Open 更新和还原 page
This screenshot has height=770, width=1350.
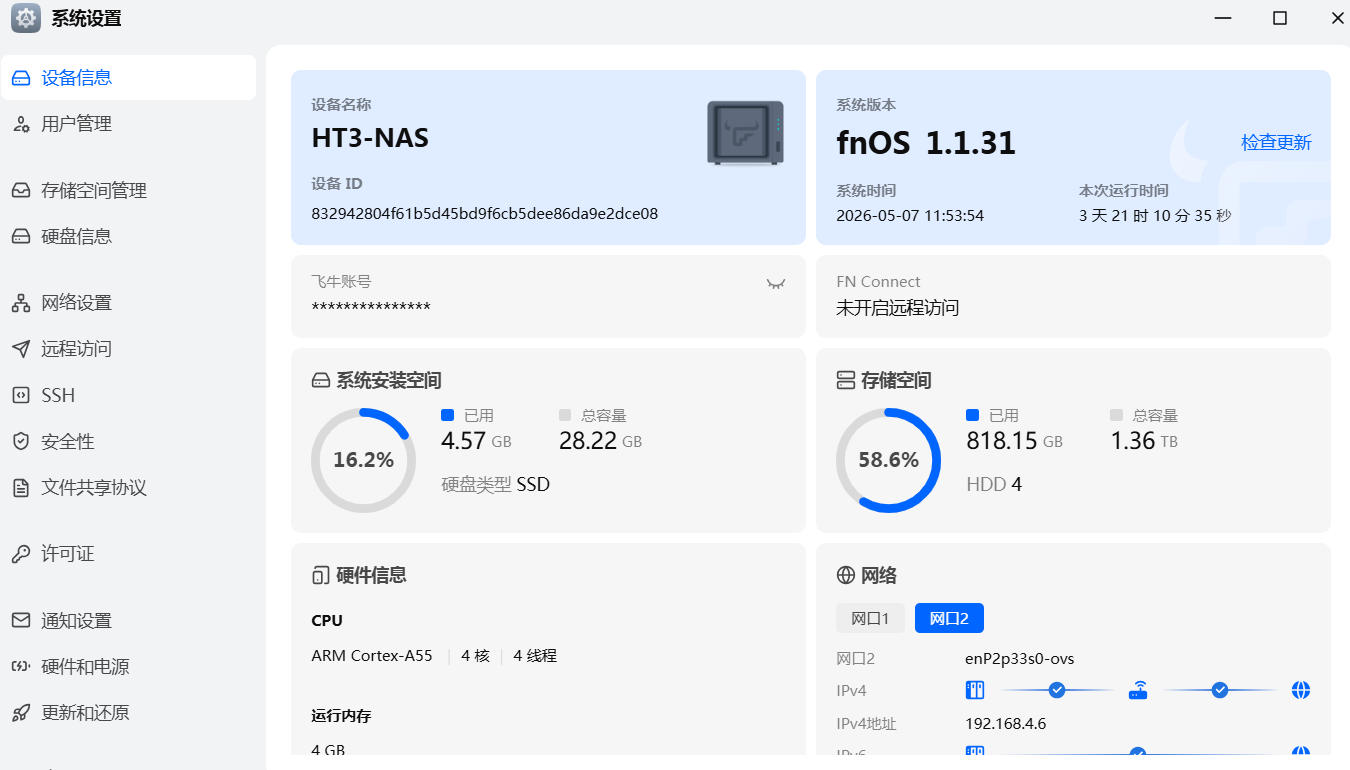(128, 713)
